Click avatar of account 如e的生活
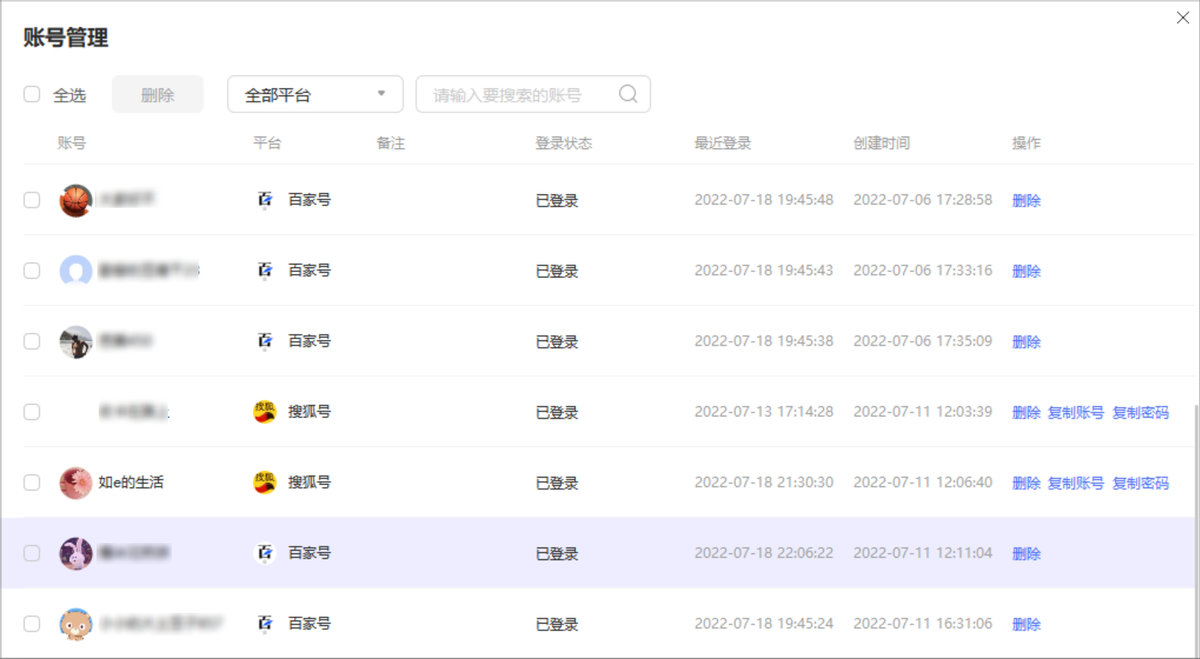Screen dimensions: 1200x659 pos(76,483)
